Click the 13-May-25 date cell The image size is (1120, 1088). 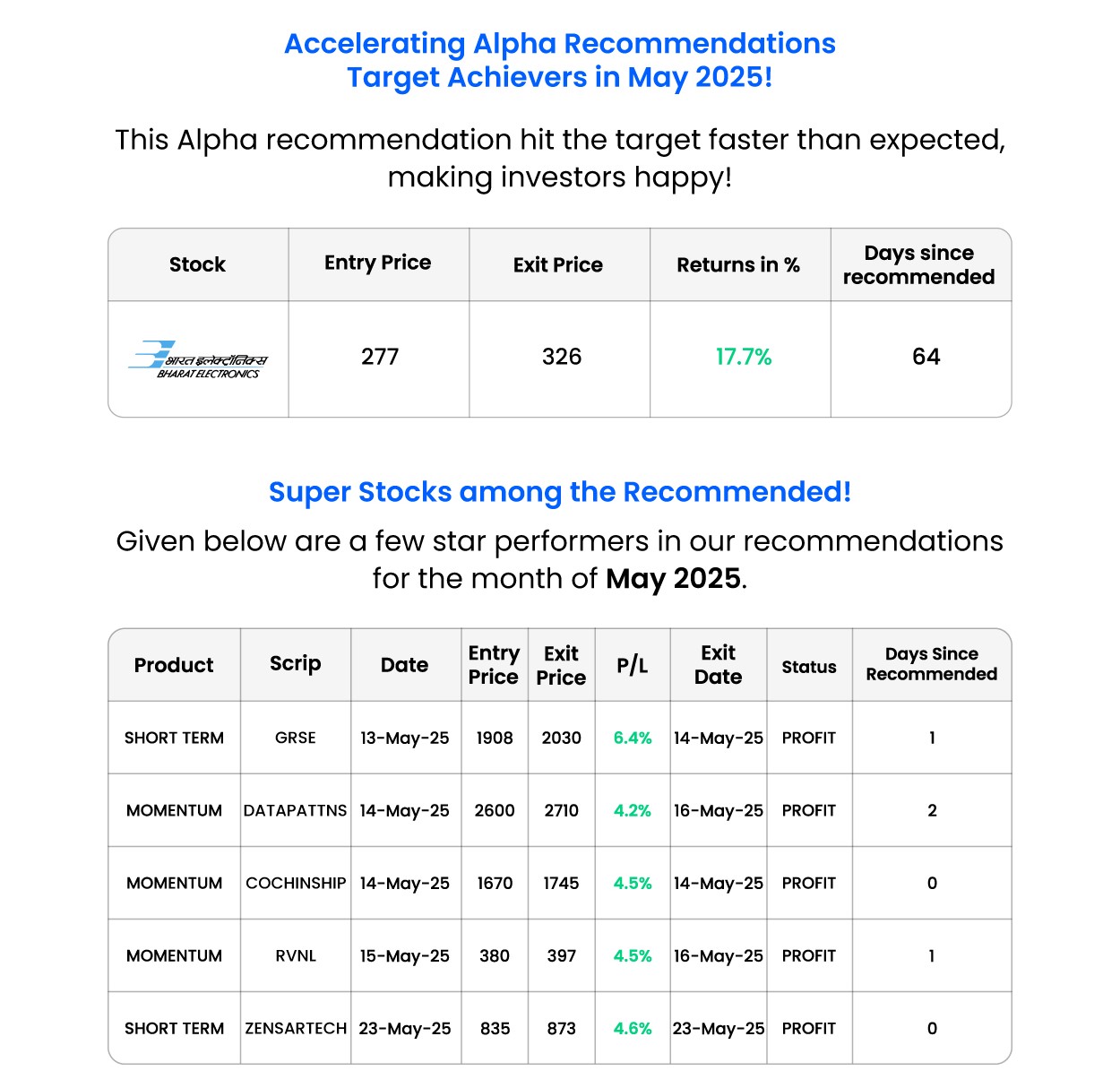[x=405, y=738]
